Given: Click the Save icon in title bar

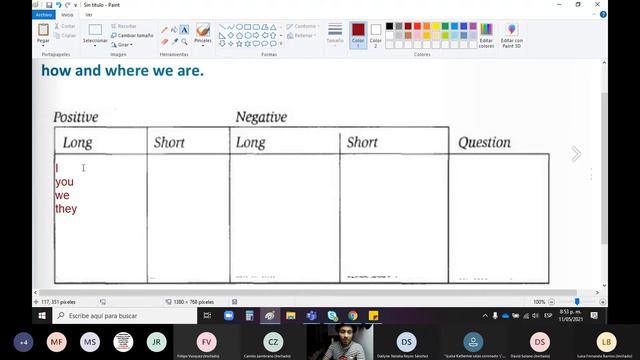Looking at the screenshot, I should coord(49,5).
